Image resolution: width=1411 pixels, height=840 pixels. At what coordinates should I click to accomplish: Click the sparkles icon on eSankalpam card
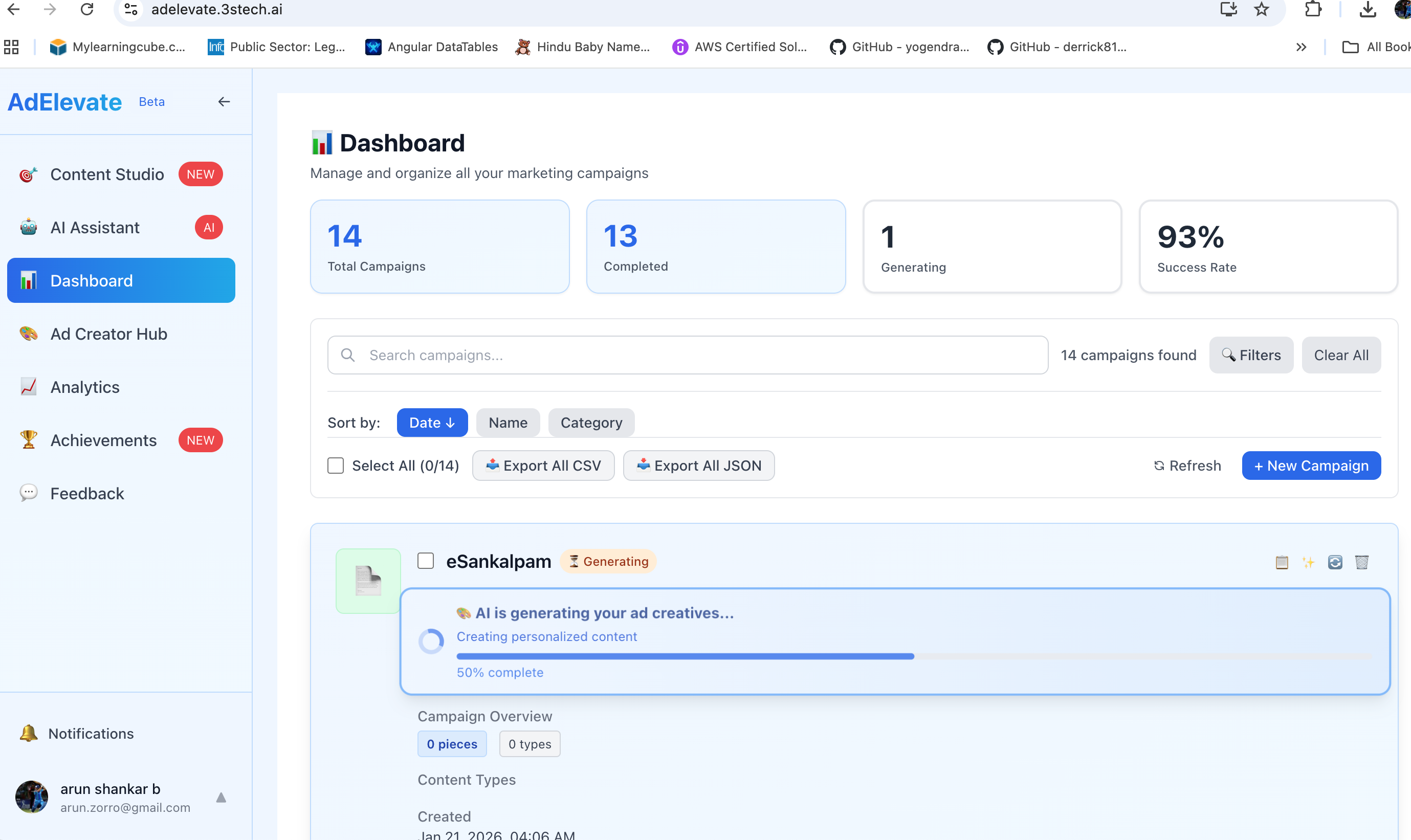coord(1308,562)
